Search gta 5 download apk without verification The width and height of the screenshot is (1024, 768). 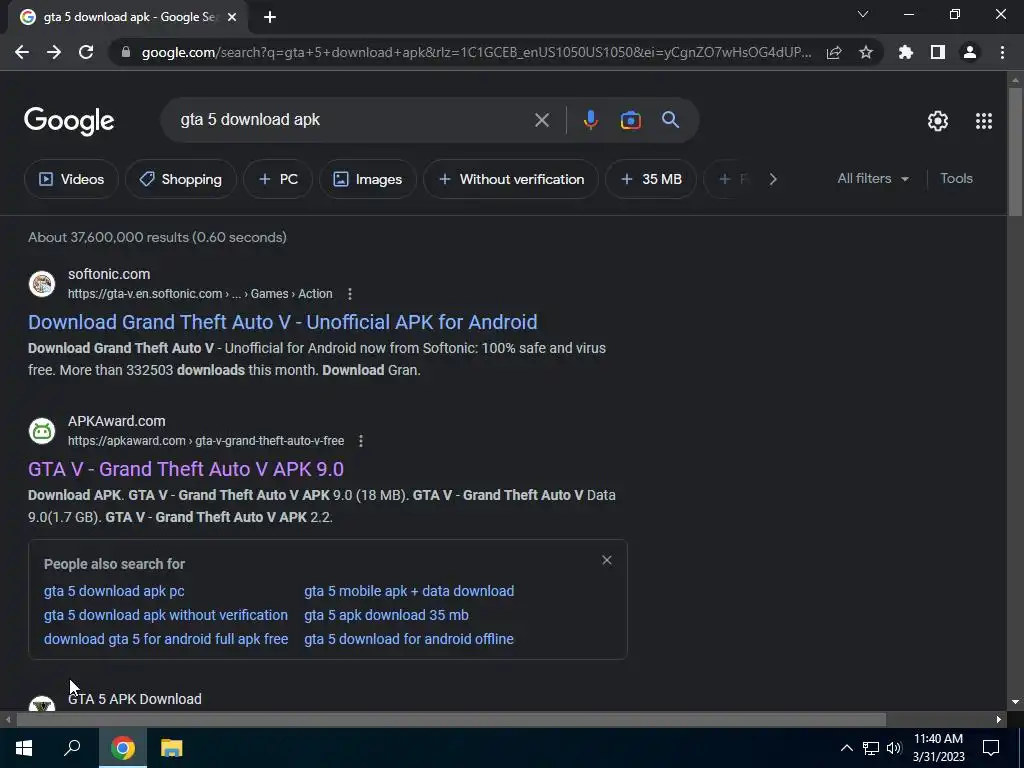[x=166, y=615]
